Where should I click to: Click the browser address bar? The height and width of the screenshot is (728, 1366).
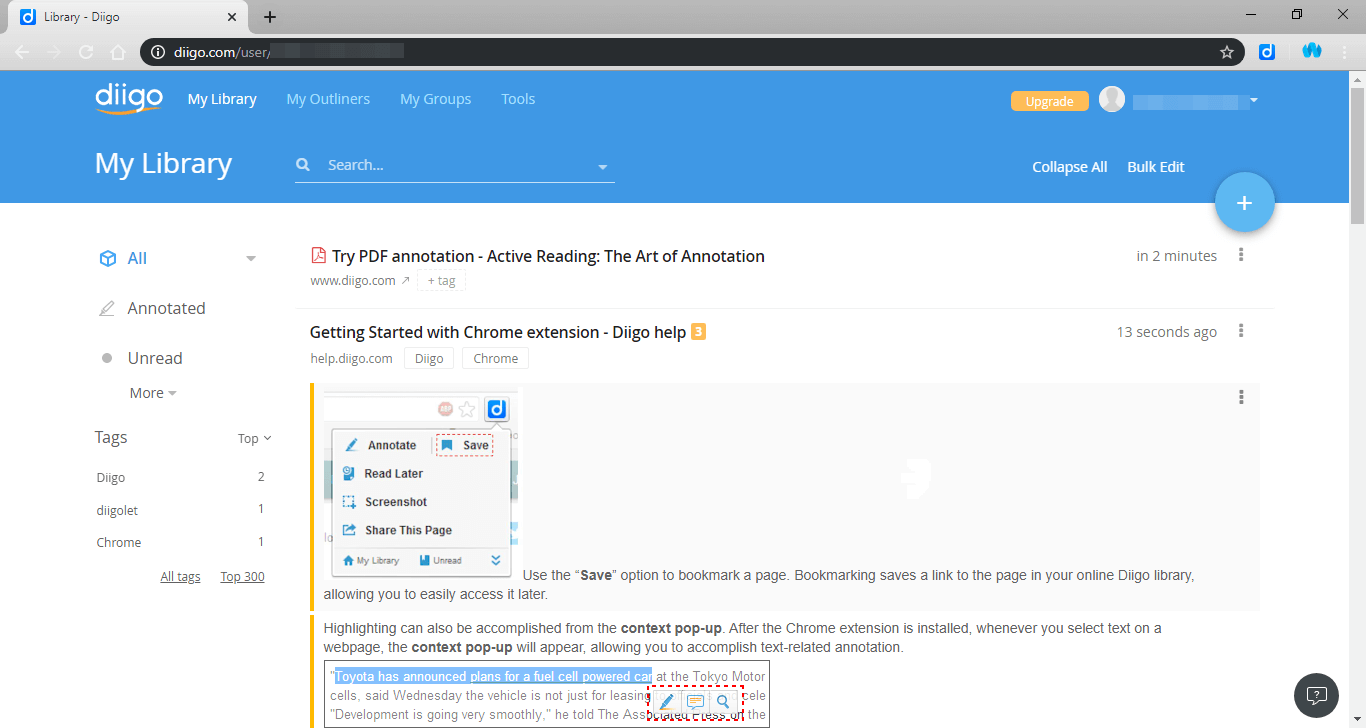(x=690, y=52)
